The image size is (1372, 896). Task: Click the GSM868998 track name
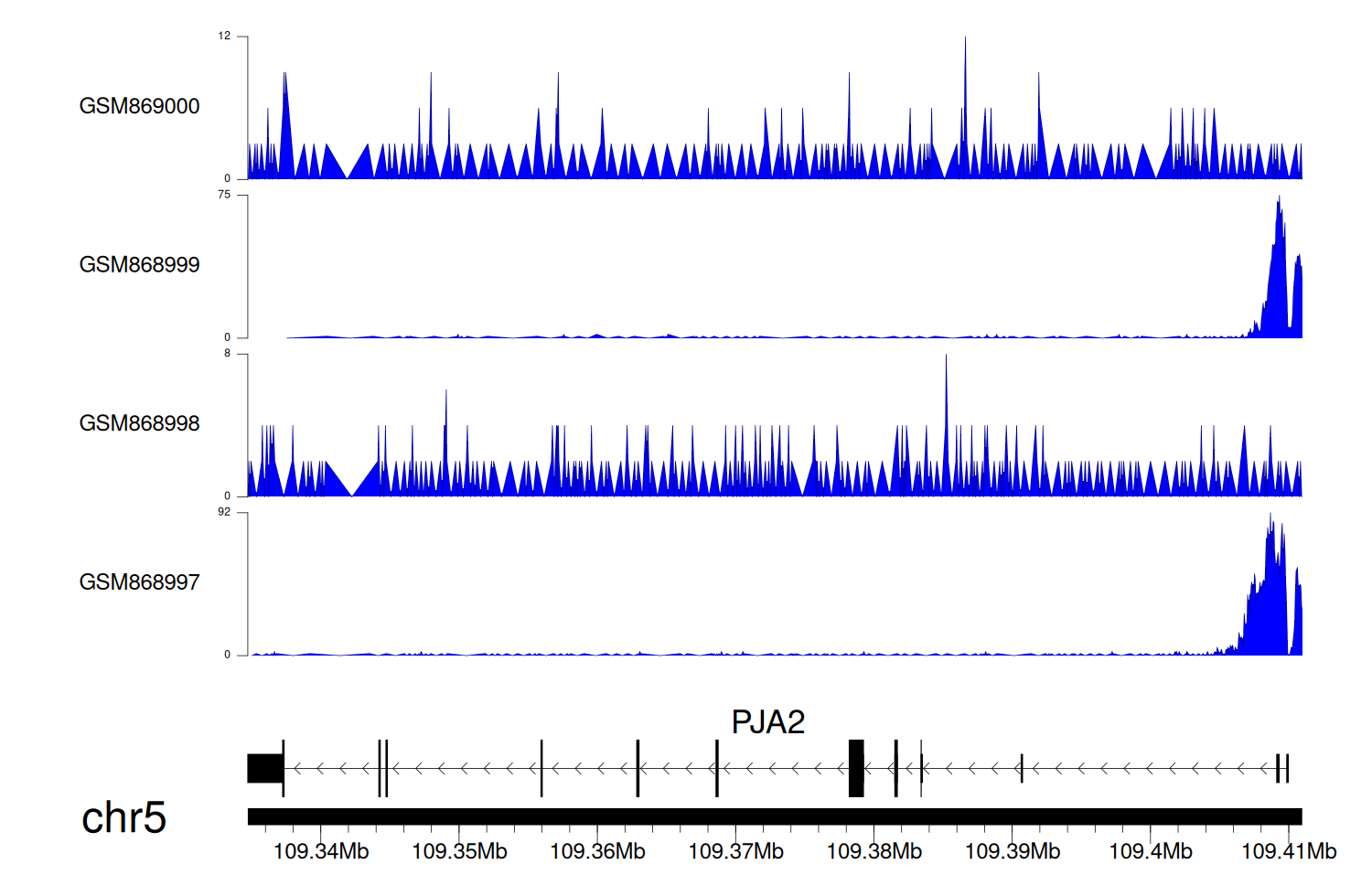[139, 423]
